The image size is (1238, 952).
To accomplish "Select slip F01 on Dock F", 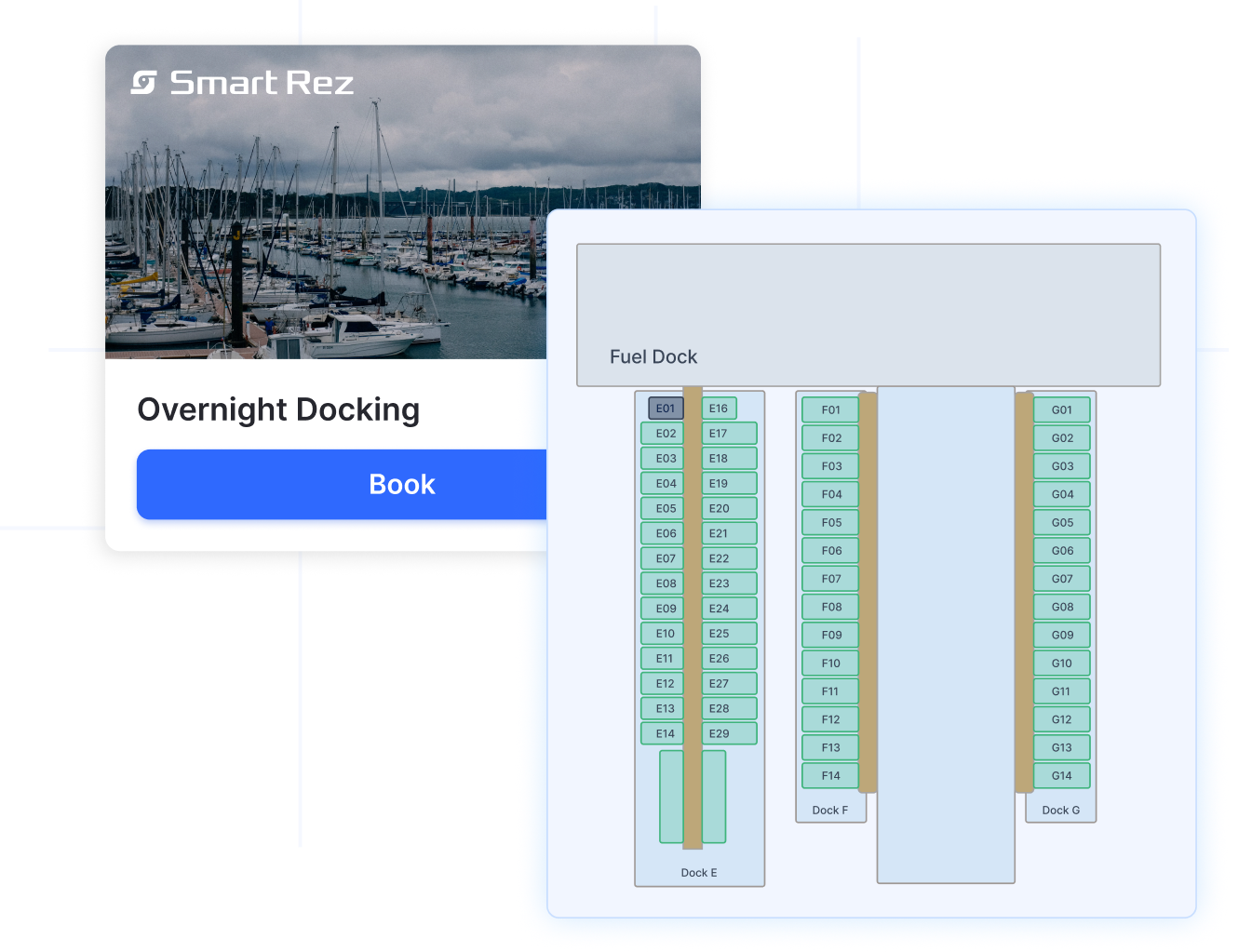I will (x=830, y=410).
